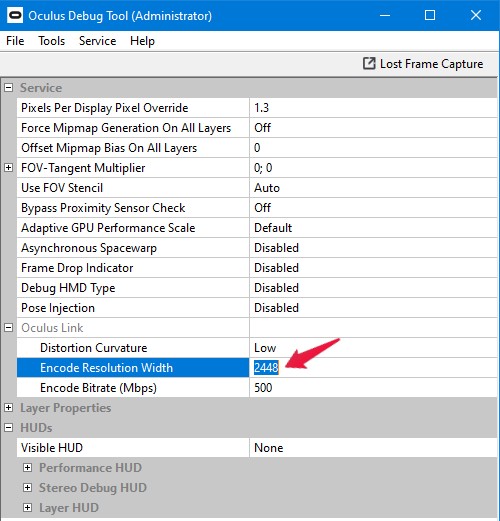The width and height of the screenshot is (500, 521).
Task: Change Asynchronous Spacewarp Disabled value
Action: (373, 248)
